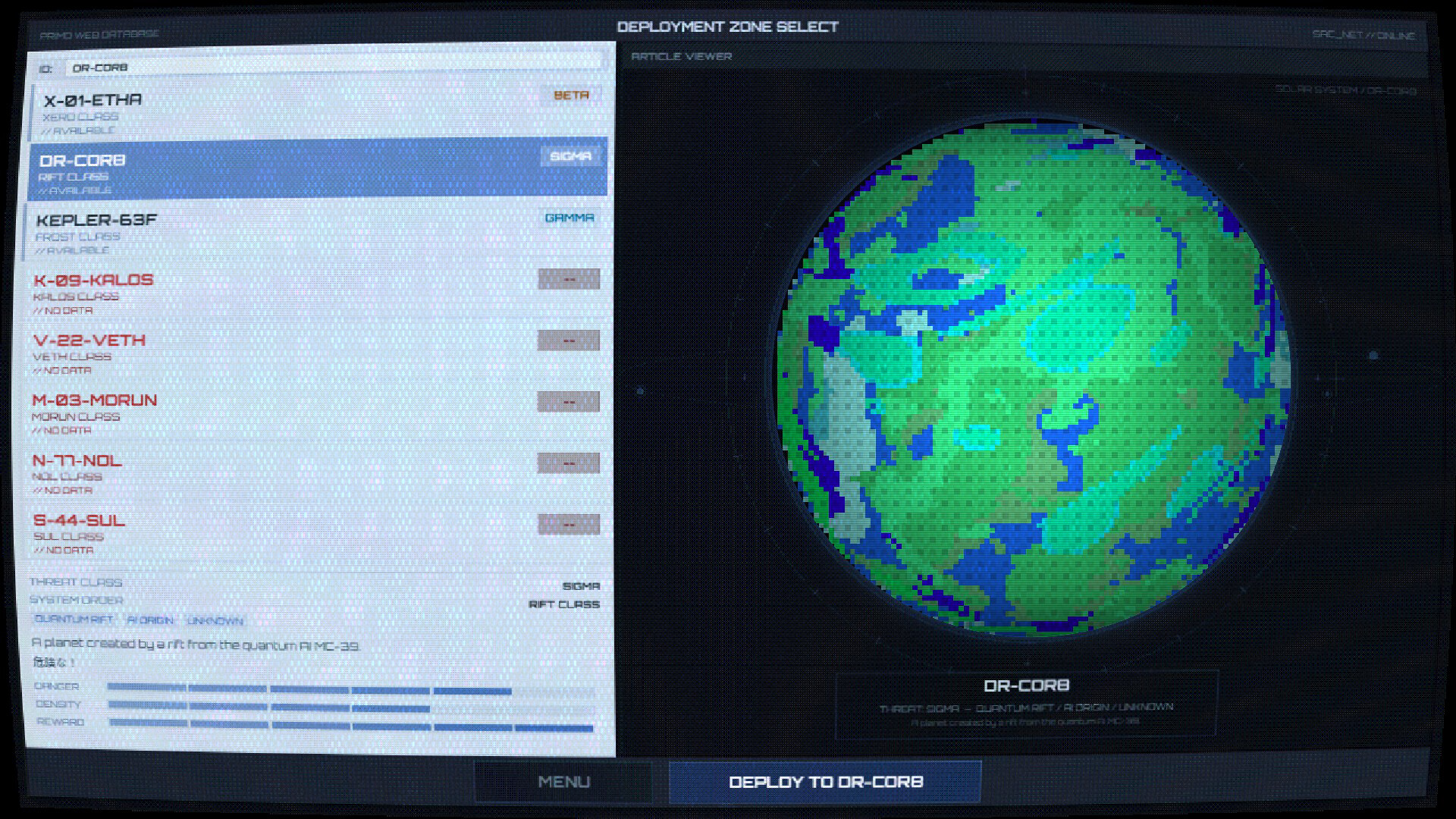Click the SIGMA threat badge on OR-COR8
Image resolution: width=1456 pixels, height=819 pixels.
pyautogui.click(x=570, y=156)
